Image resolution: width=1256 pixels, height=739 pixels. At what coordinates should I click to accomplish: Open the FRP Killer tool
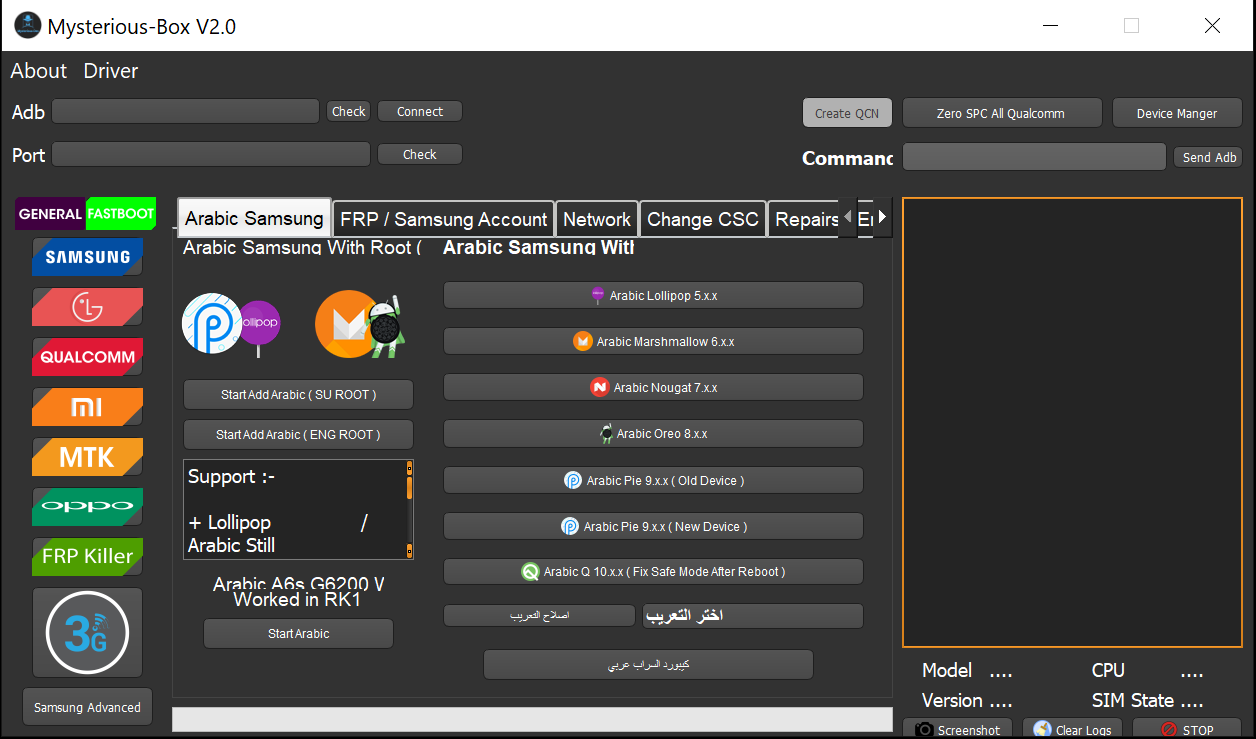tap(87, 556)
